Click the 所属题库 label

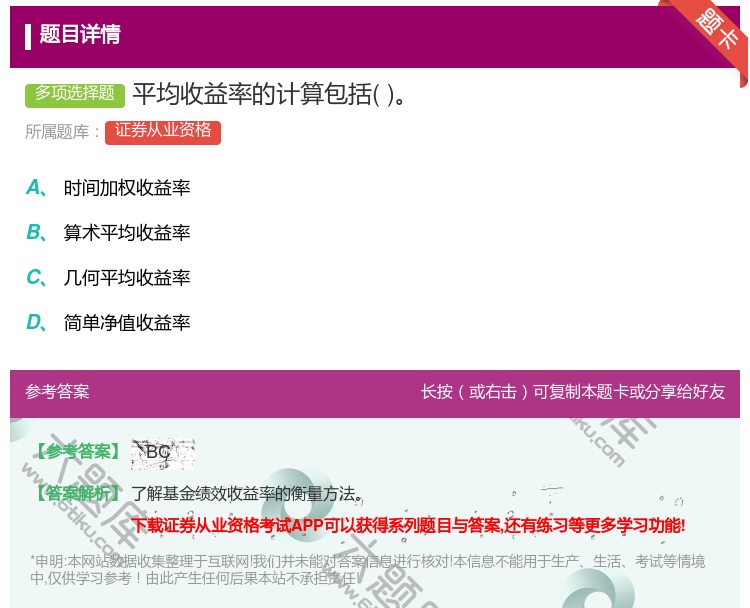(62, 132)
